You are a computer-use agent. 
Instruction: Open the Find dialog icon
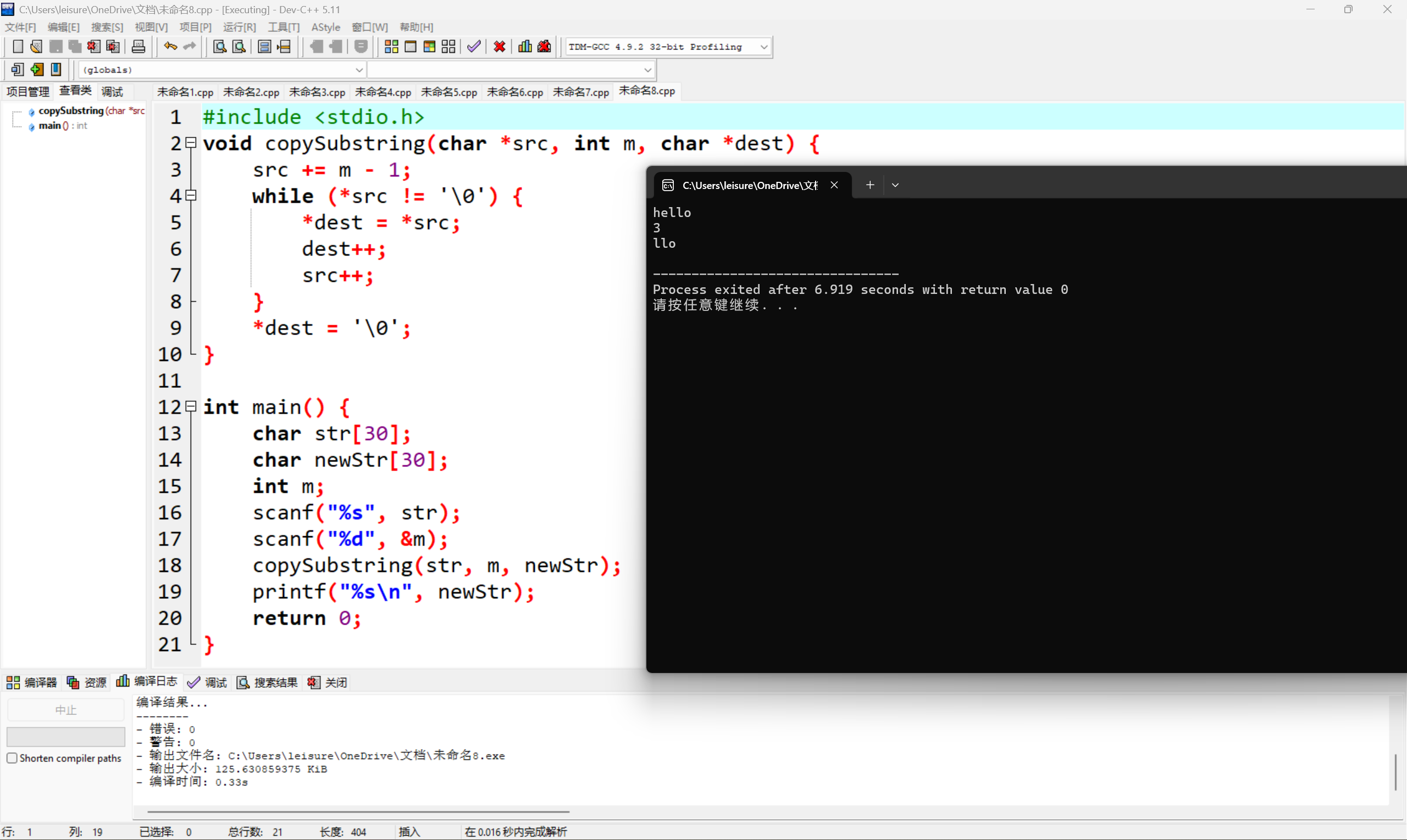tap(219, 46)
